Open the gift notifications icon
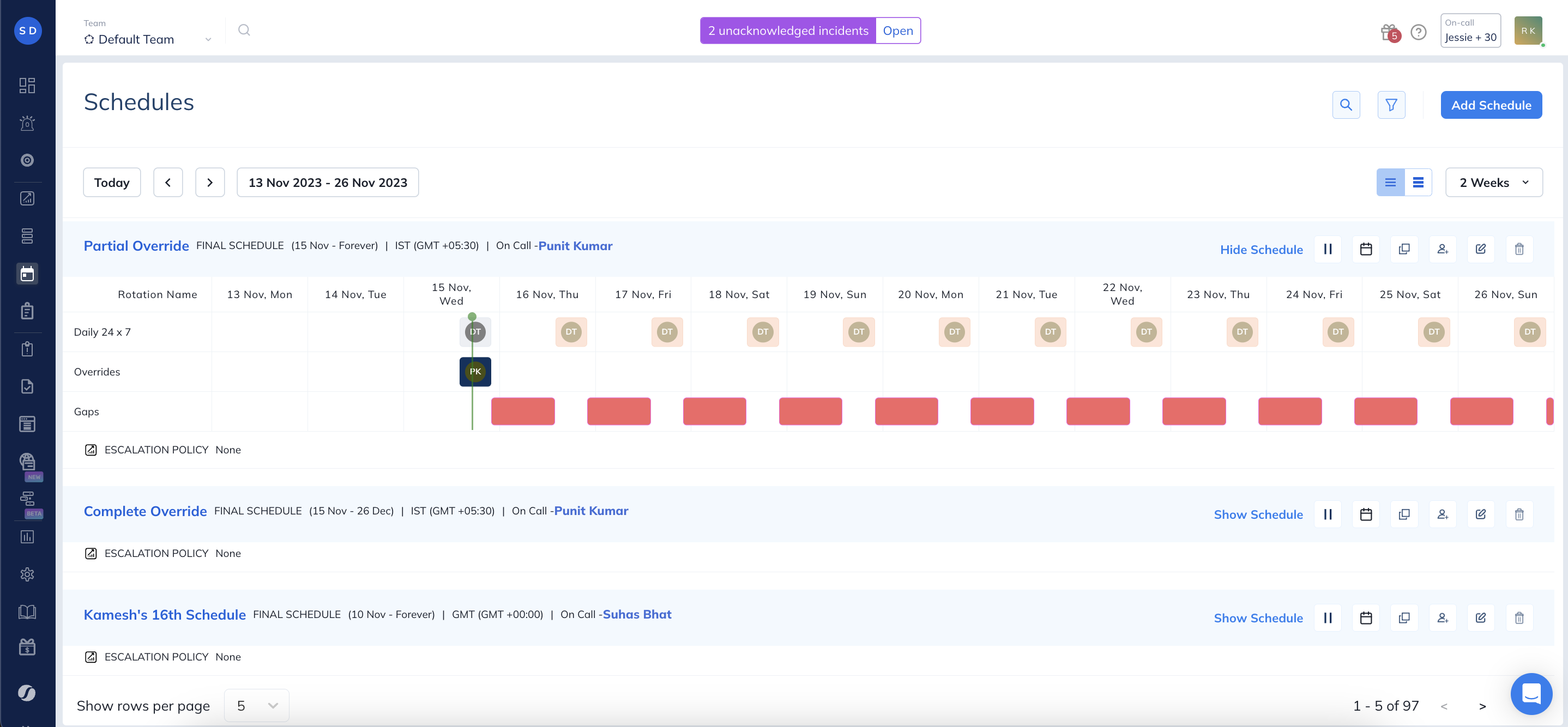Screen dimensions: 1568x727 1389,32
